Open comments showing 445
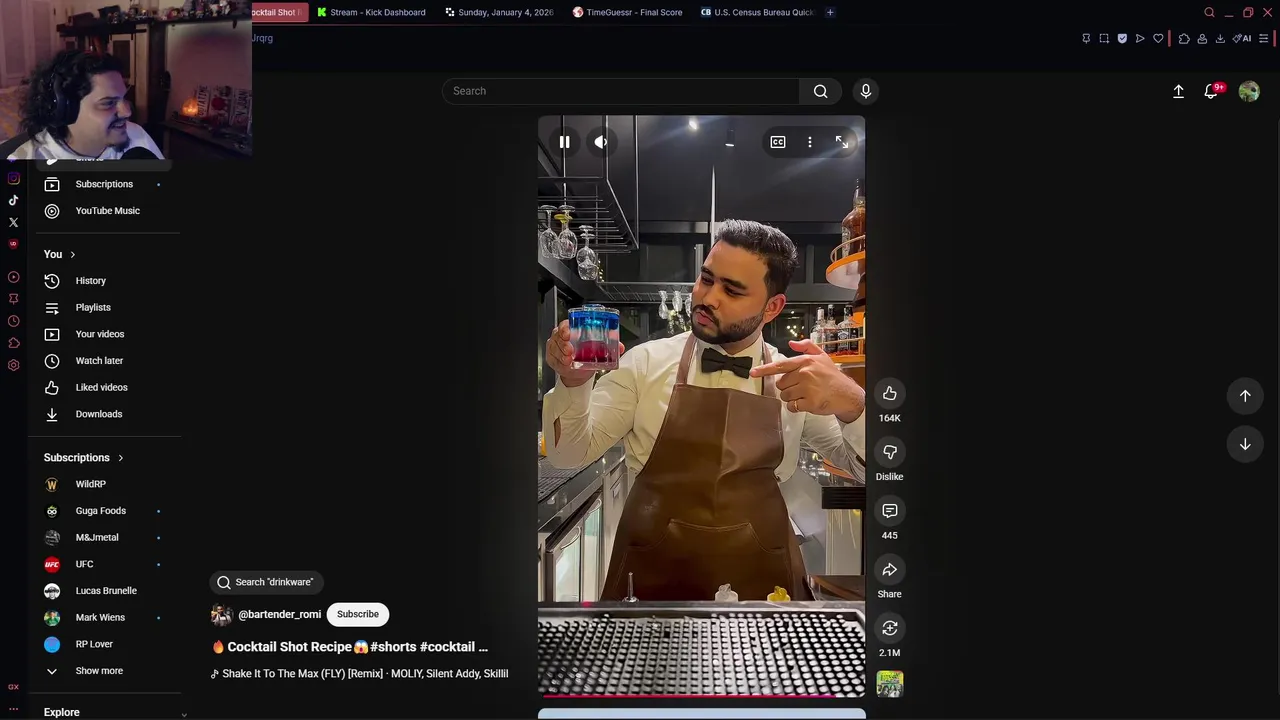Image resolution: width=1280 pixels, height=720 pixels. click(x=890, y=511)
